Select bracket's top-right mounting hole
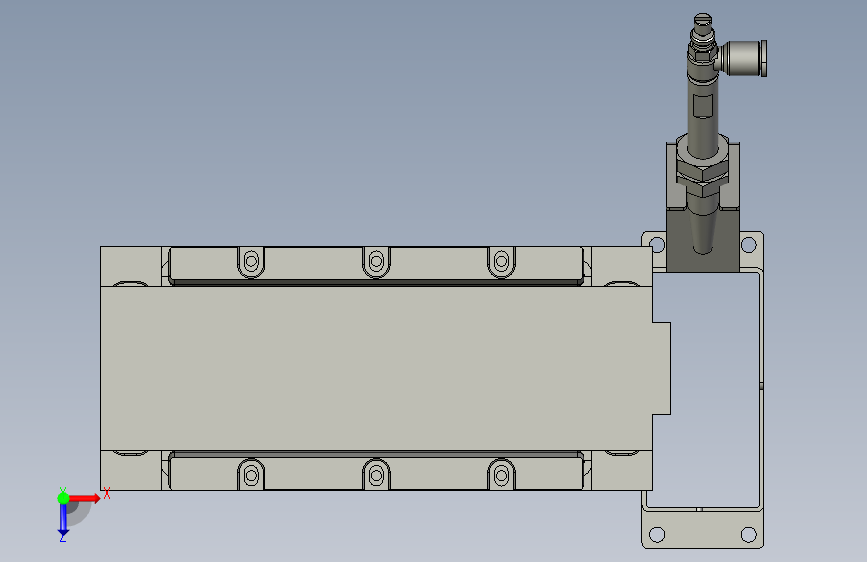This screenshot has height=562, width=867. click(749, 244)
